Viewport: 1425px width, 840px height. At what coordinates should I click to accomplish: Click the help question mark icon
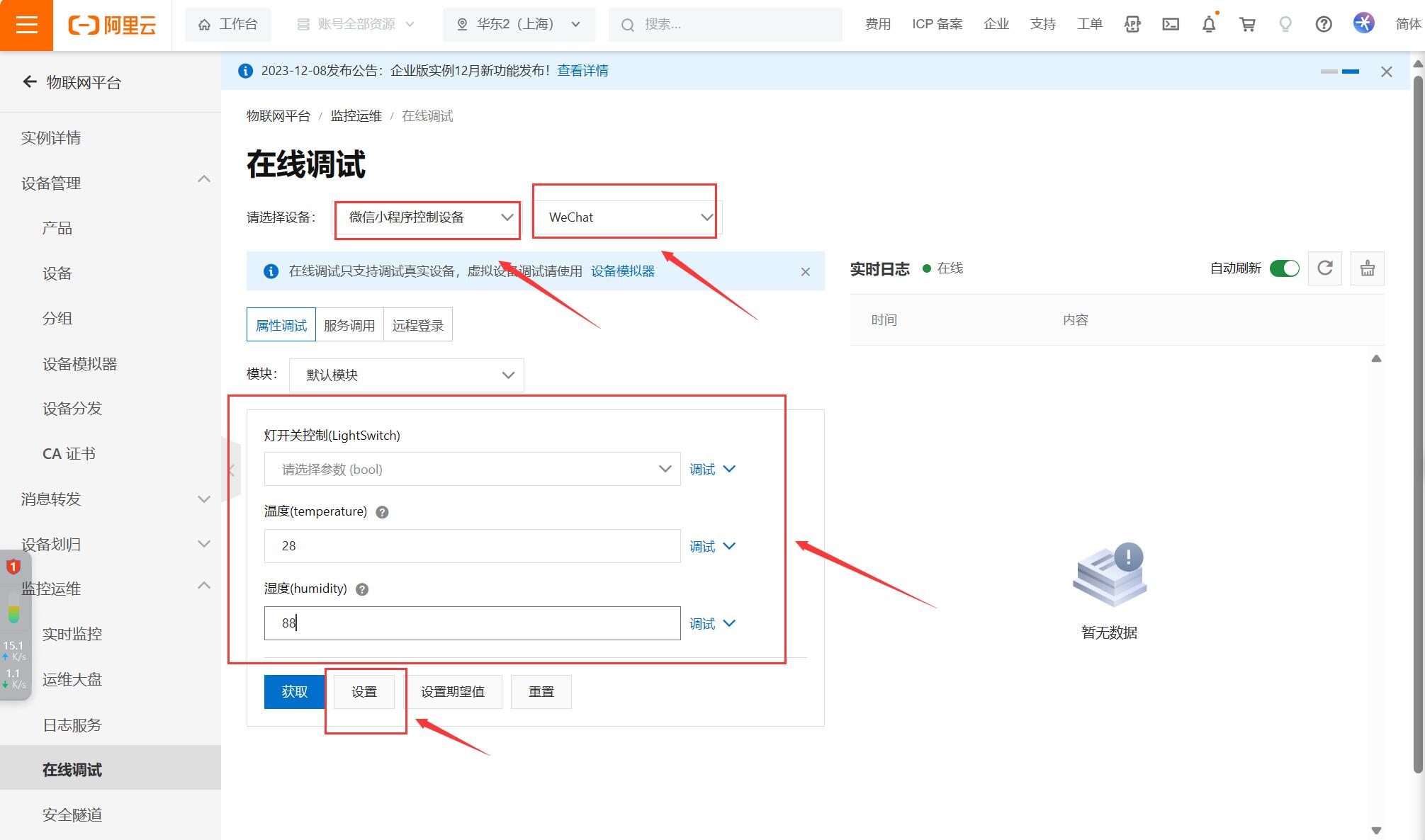coord(1323,24)
